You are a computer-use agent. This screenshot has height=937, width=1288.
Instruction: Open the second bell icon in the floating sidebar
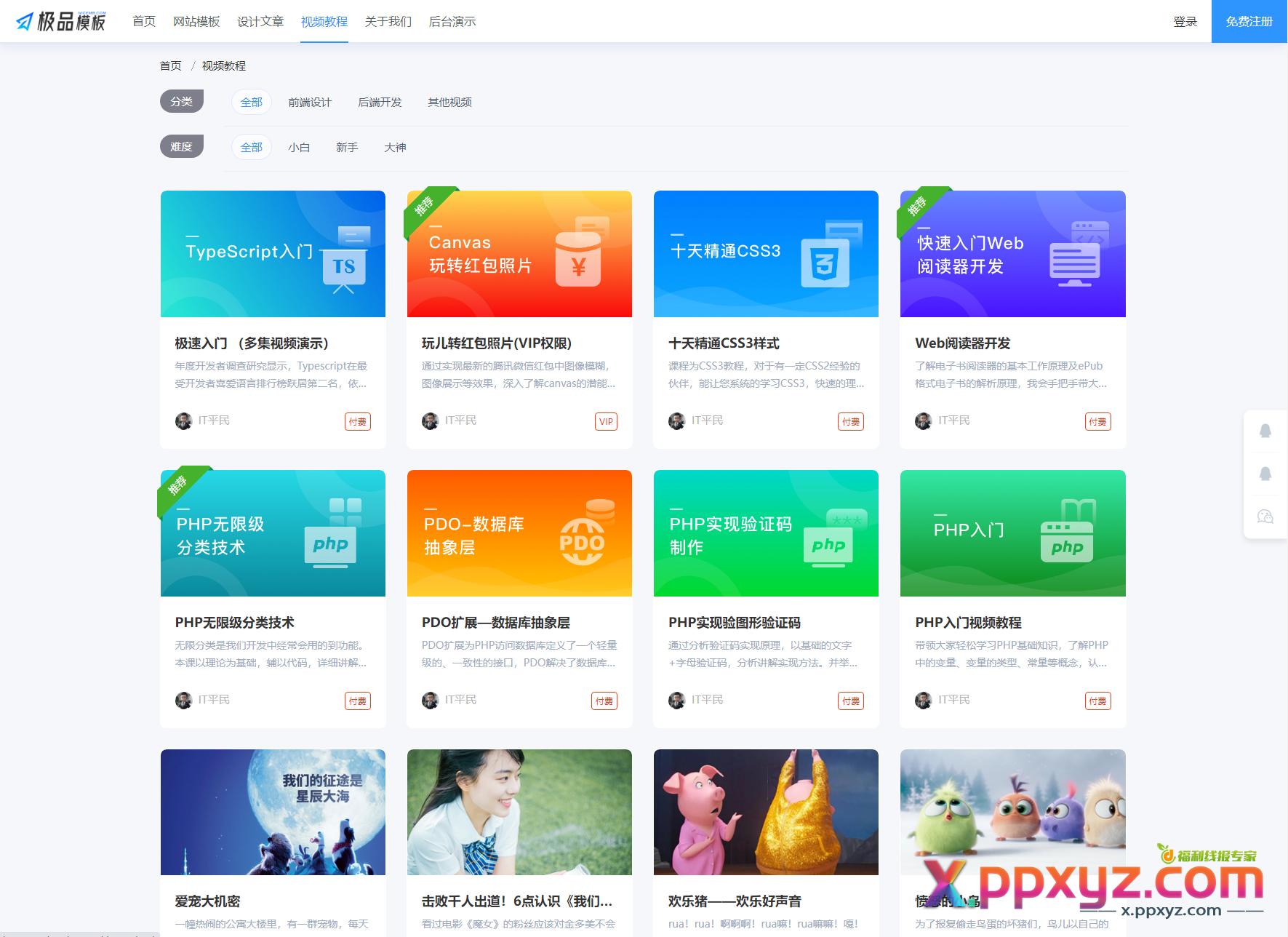coord(1265,474)
